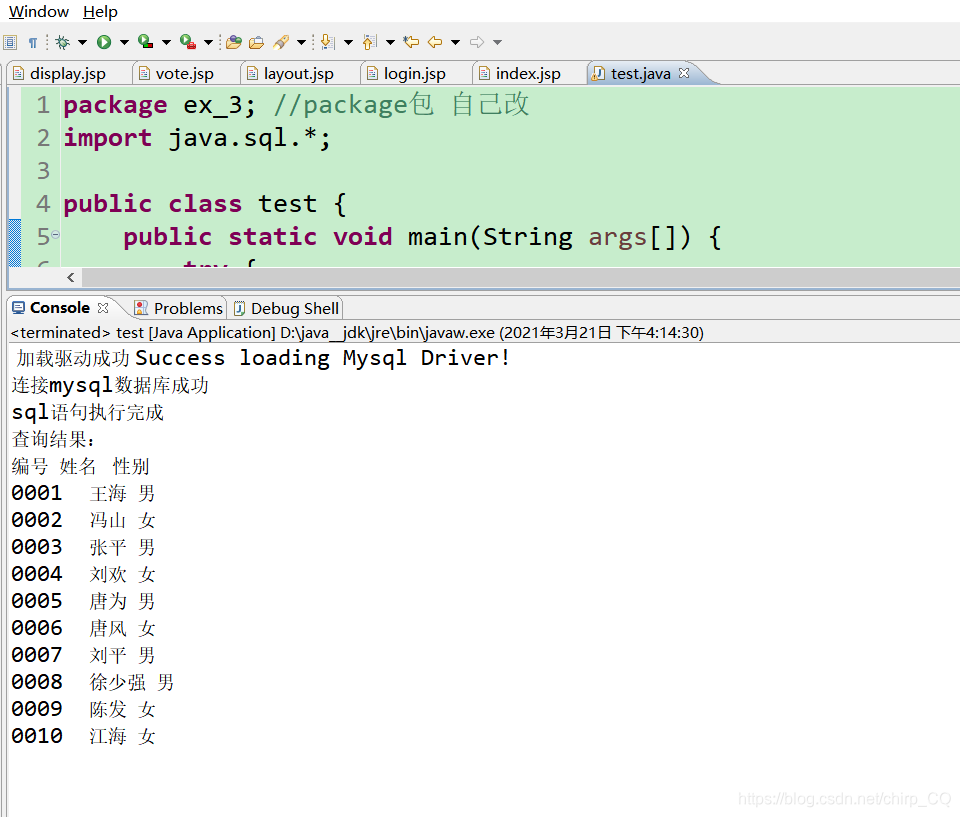Click the Run External Tools icon
960x817 pixels.
click(188, 42)
